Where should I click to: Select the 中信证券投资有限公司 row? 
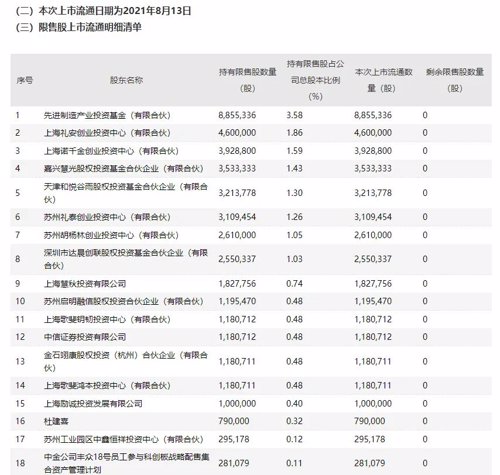[251, 337]
